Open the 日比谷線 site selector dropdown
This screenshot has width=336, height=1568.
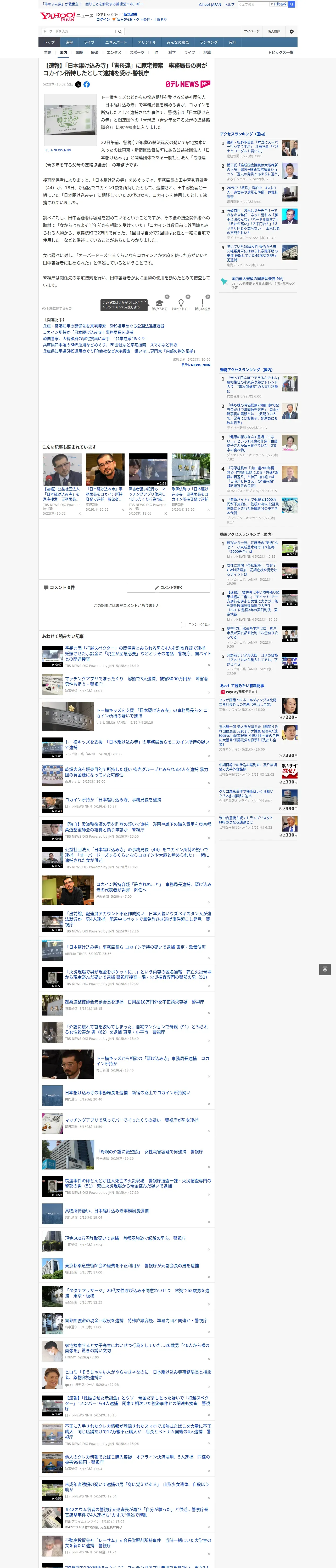tap(278, 4)
